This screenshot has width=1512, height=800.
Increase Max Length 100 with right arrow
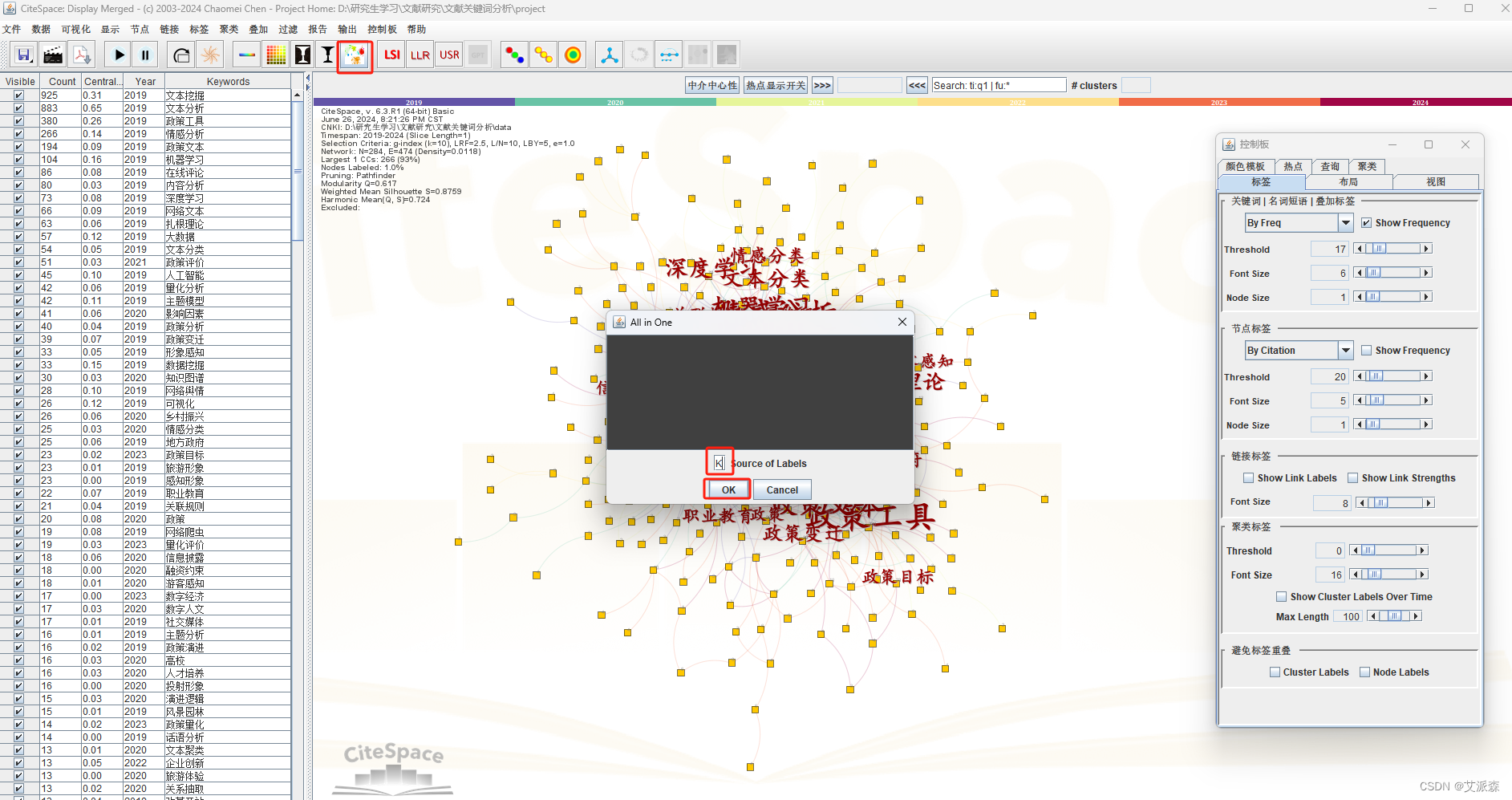(x=1416, y=616)
